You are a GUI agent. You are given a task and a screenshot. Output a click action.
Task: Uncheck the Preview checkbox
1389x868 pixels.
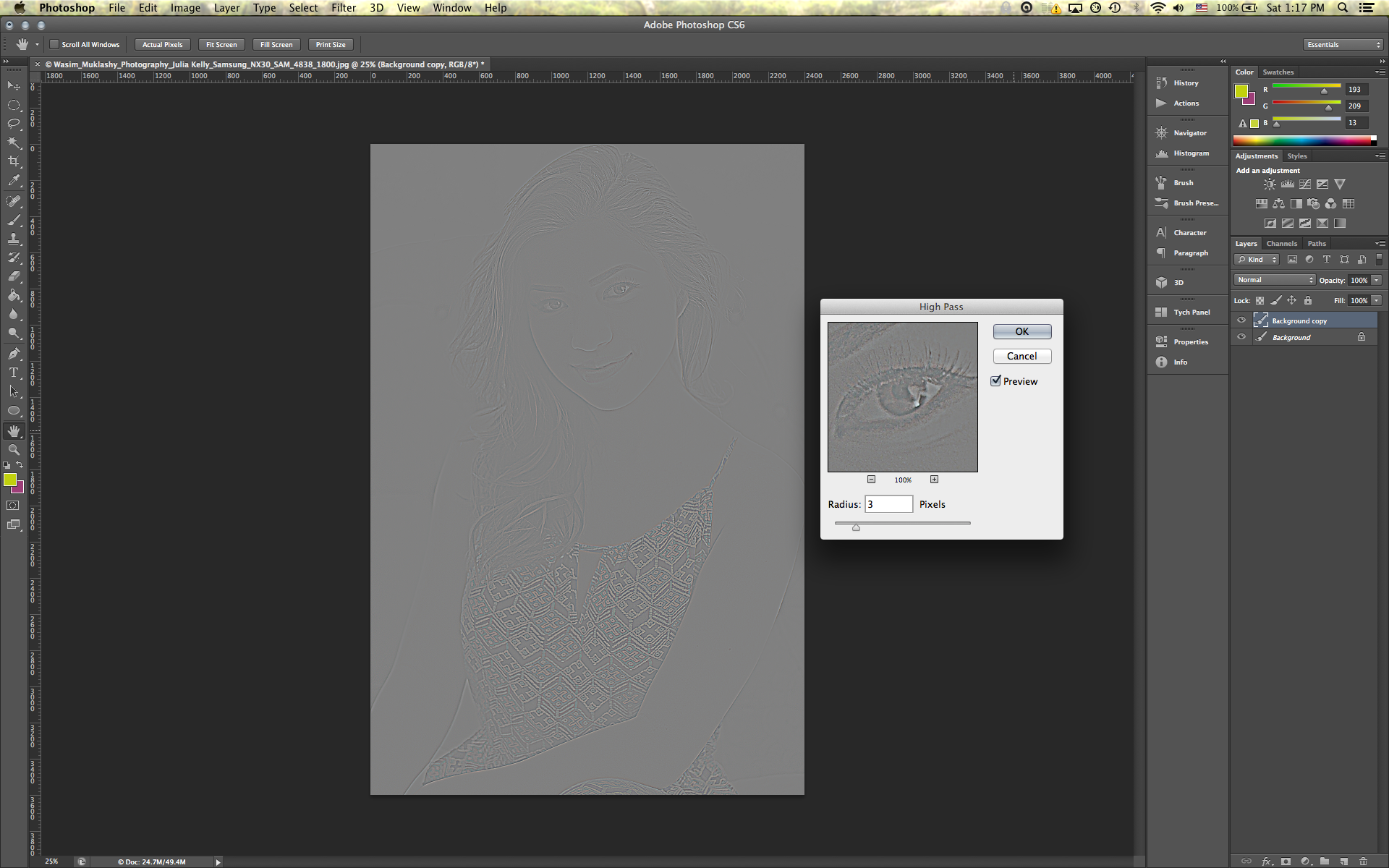(x=996, y=381)
